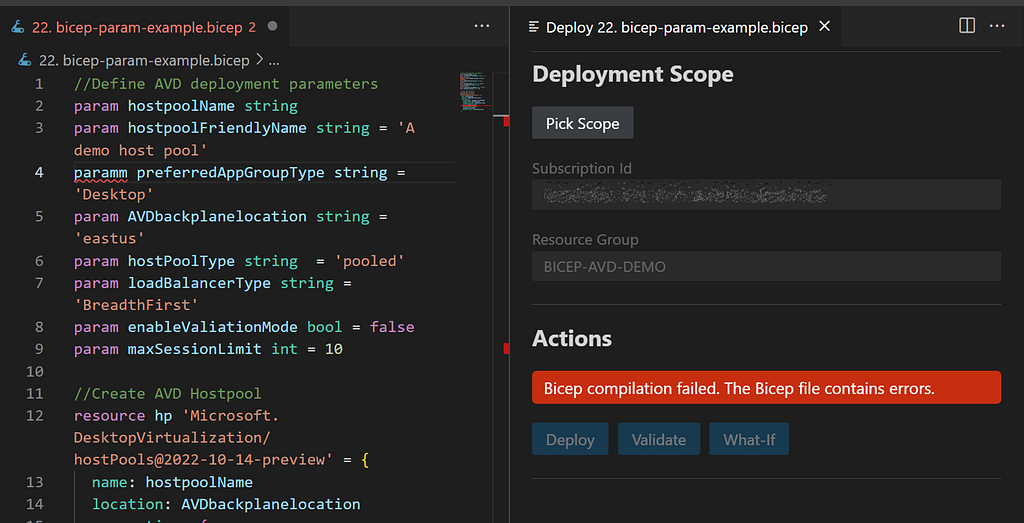Click the Subscription Id field
Screen dimensions: 1024x523
[767, 195]
